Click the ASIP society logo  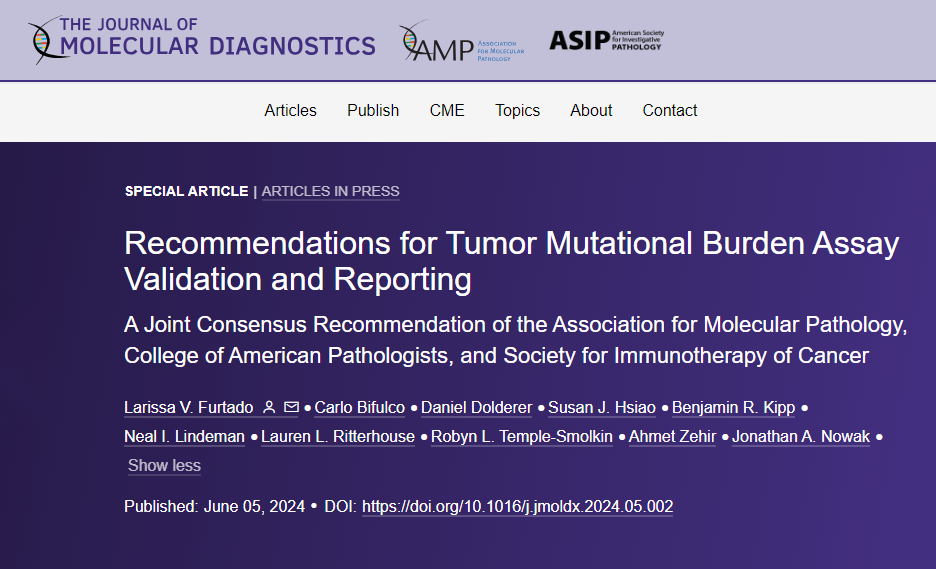click(605, 40)
